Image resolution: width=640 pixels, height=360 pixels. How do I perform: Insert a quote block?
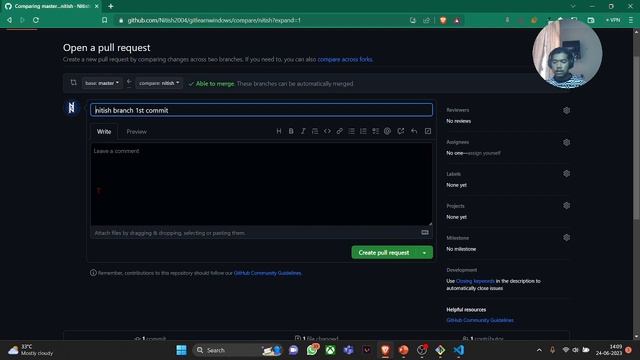pyautogui.click(x=315, y=131)
